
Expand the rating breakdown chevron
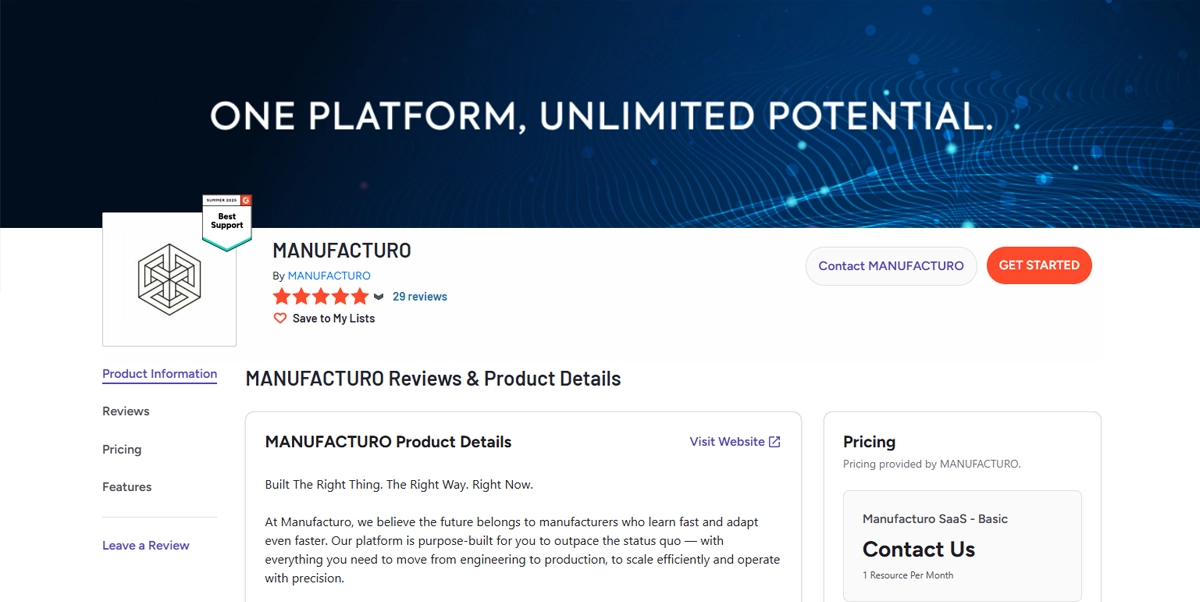coord(379,297)
